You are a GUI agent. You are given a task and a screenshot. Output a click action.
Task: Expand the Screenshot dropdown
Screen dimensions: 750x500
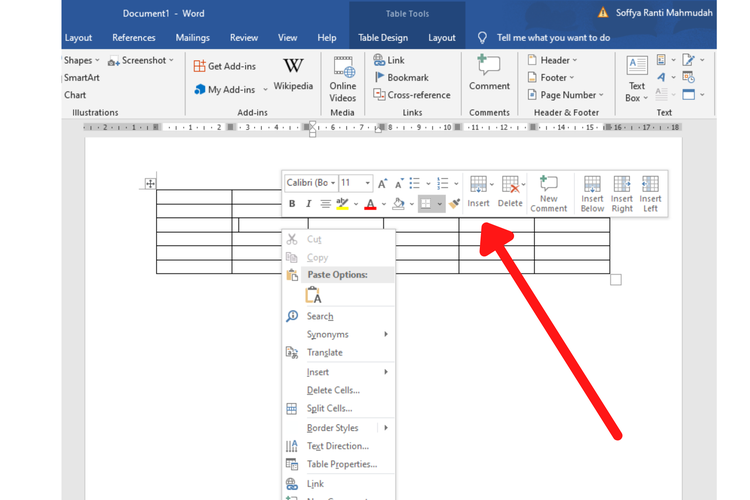point(171,60)
